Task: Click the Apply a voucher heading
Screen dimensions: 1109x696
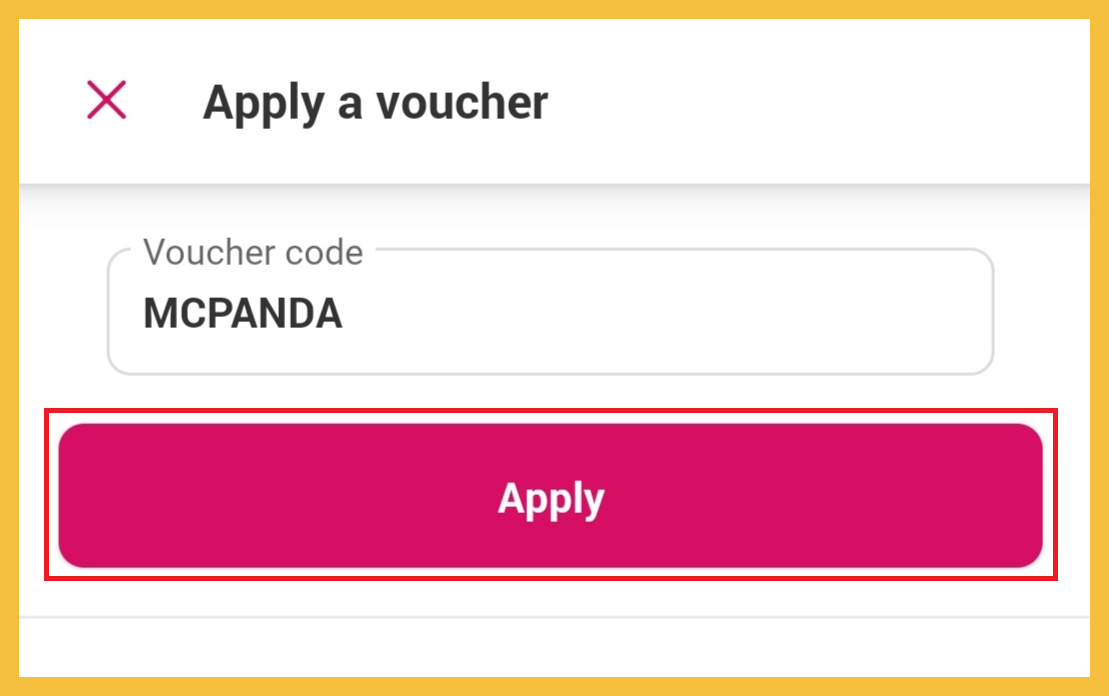Action: pos(375,102)
